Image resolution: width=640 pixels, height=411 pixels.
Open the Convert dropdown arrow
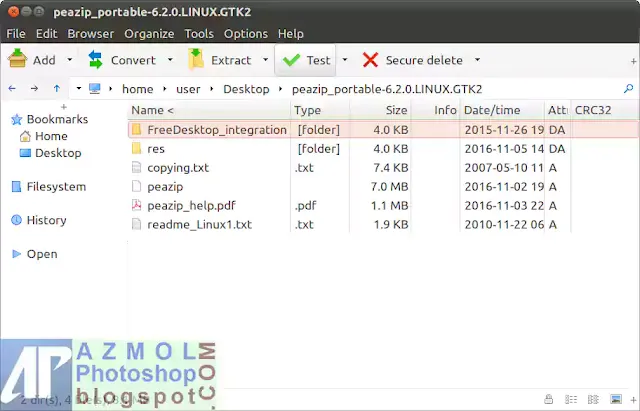pos(170,60)
